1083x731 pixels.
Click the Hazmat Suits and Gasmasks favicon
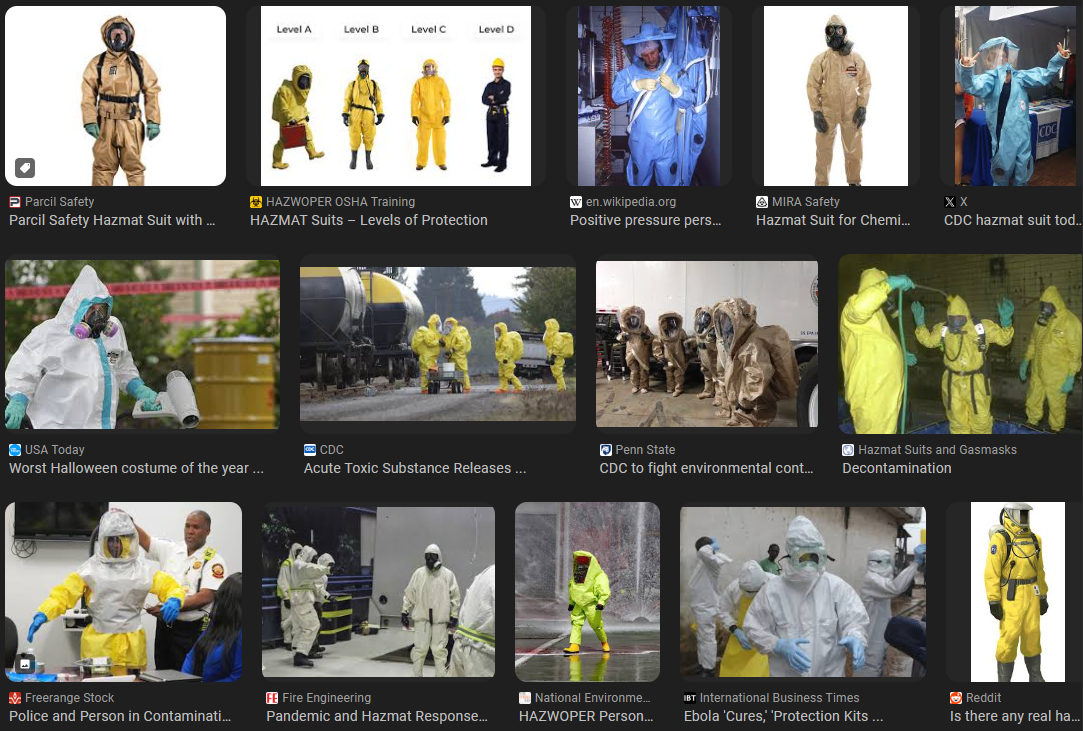[x=847, y=450]
